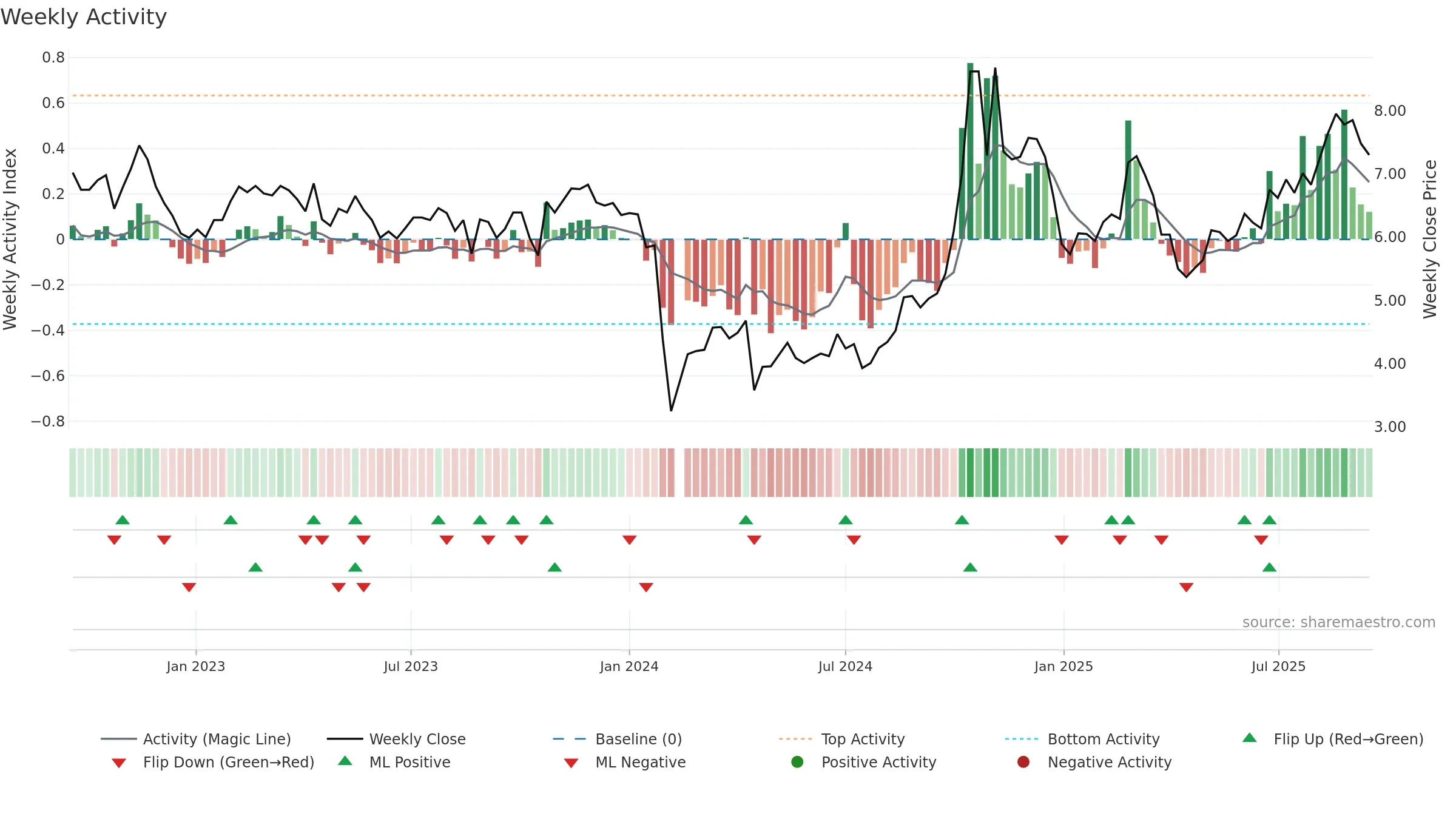
Task: Click the '0.2' left axis tick label
Action: (53, 194)
